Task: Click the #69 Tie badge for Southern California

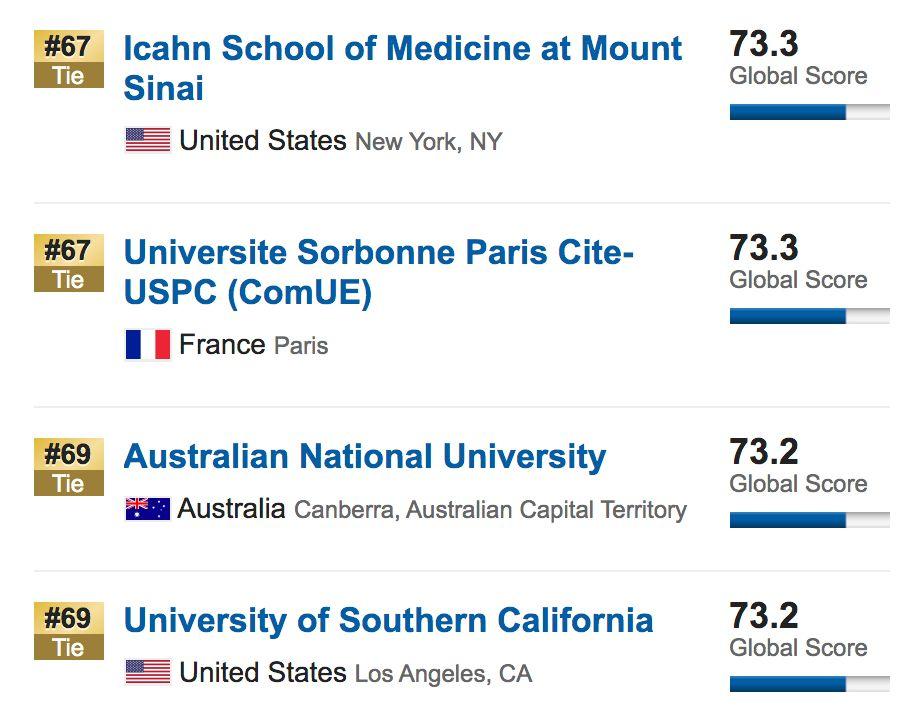Action: 68,632
